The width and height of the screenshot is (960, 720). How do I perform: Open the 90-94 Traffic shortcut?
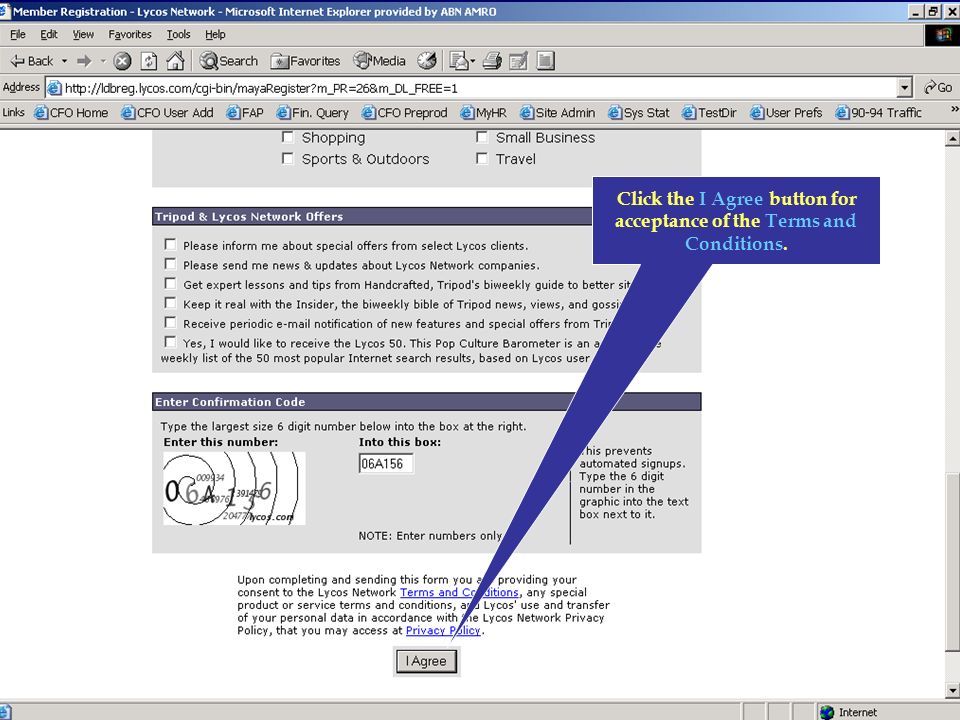point(879,113)
